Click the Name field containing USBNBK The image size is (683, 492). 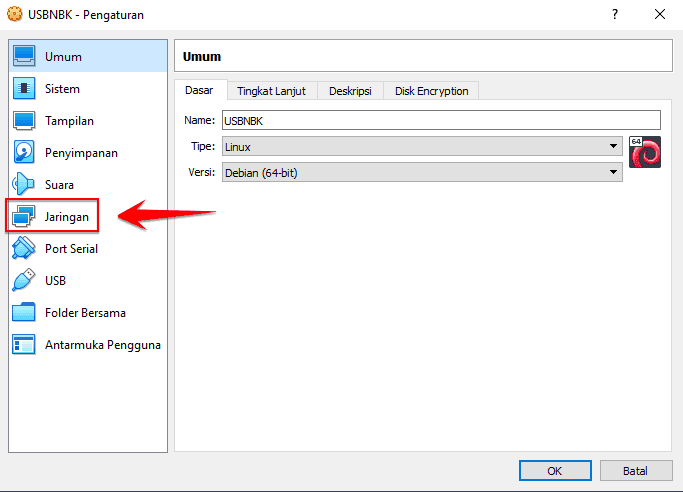(441, 120)
